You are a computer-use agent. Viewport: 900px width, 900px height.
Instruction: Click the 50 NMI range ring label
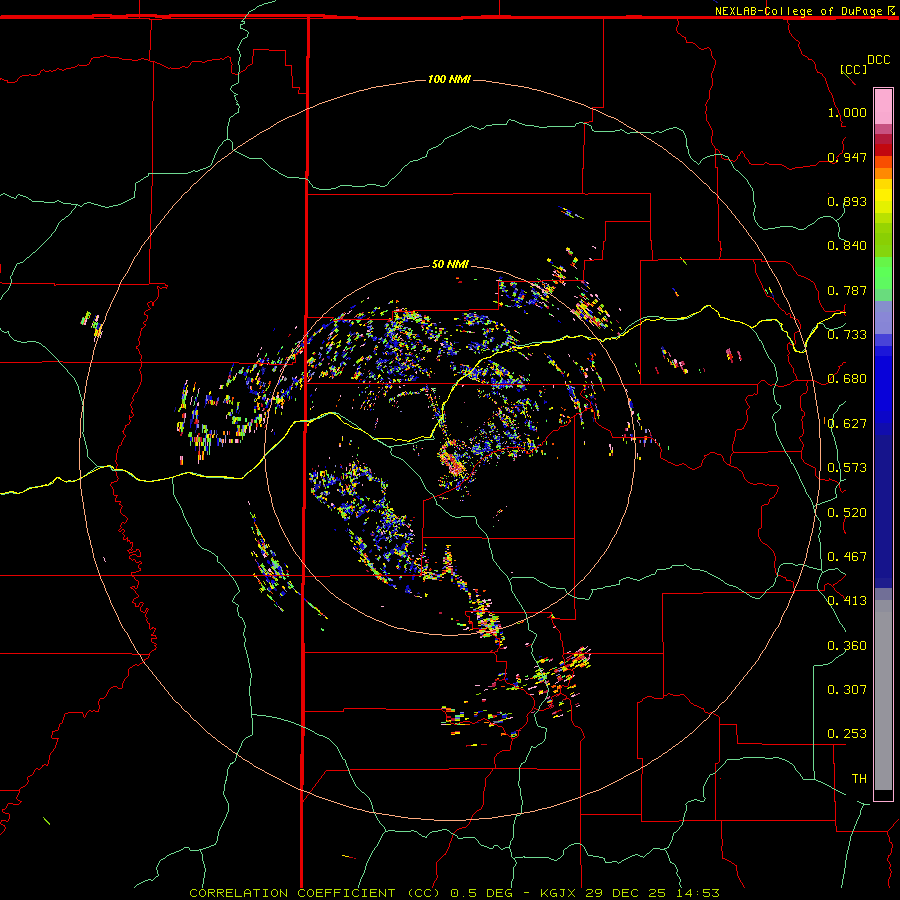click(450, 265)
